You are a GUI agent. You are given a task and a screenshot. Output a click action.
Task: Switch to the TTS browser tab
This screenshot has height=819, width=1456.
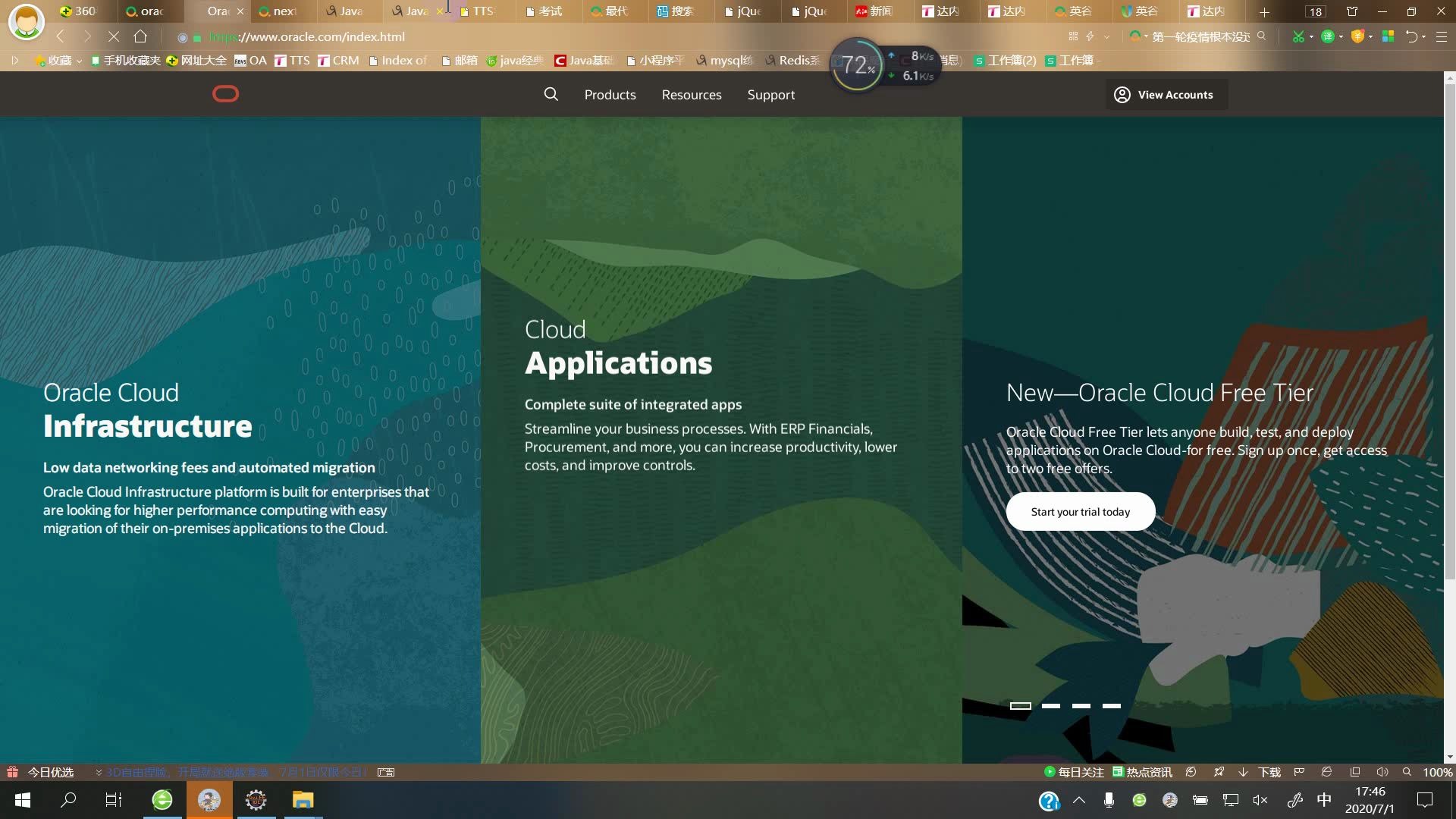point(482,11)
